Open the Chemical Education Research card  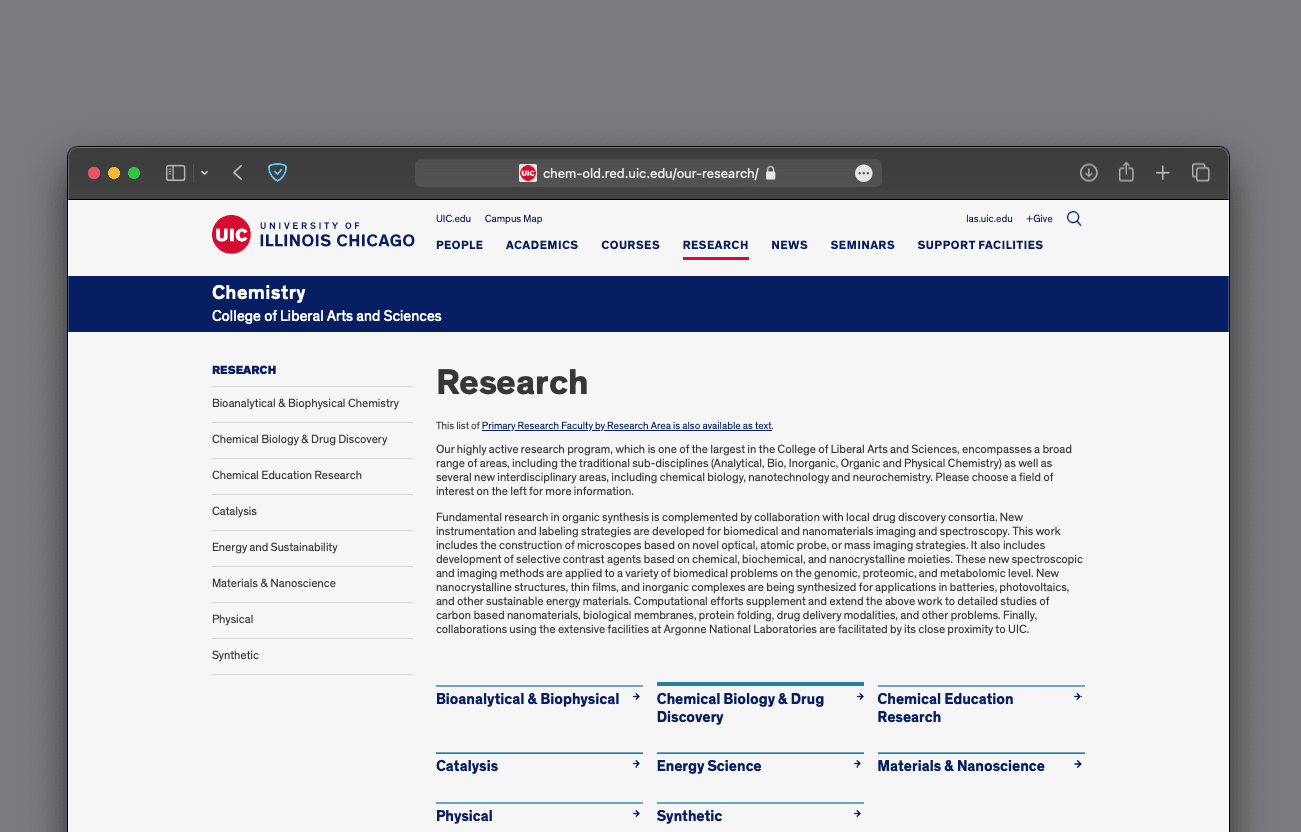pyautogui.click(x=981, y=708)
